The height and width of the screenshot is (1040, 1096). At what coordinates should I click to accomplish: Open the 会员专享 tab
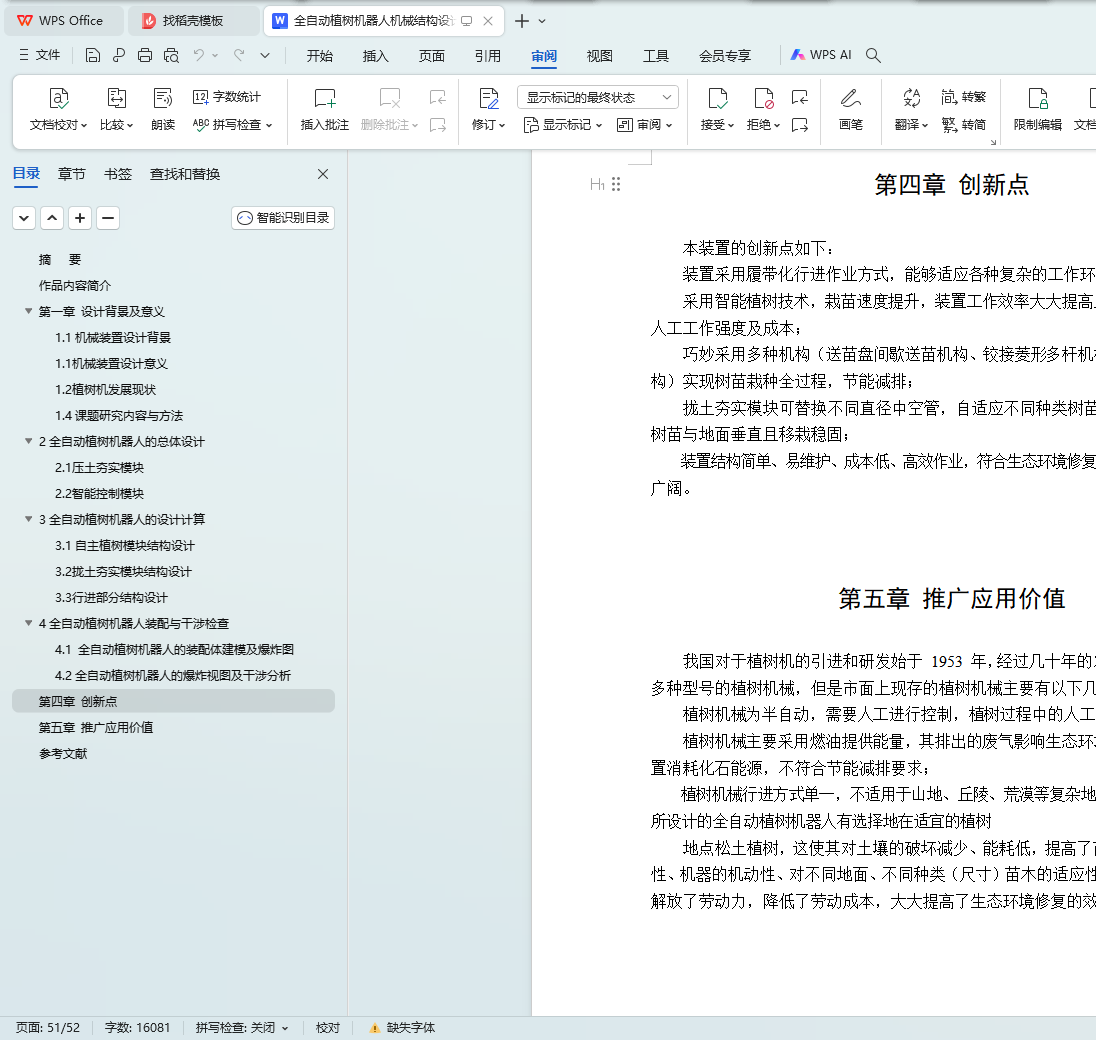pyautogui.click(x=725, y=56)
